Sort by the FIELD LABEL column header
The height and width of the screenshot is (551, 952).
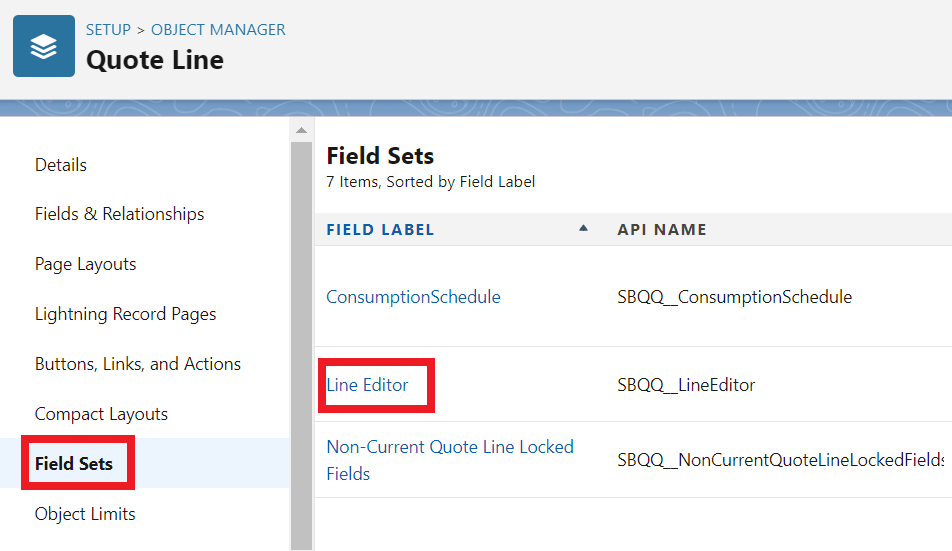click(x=380, y=230)
